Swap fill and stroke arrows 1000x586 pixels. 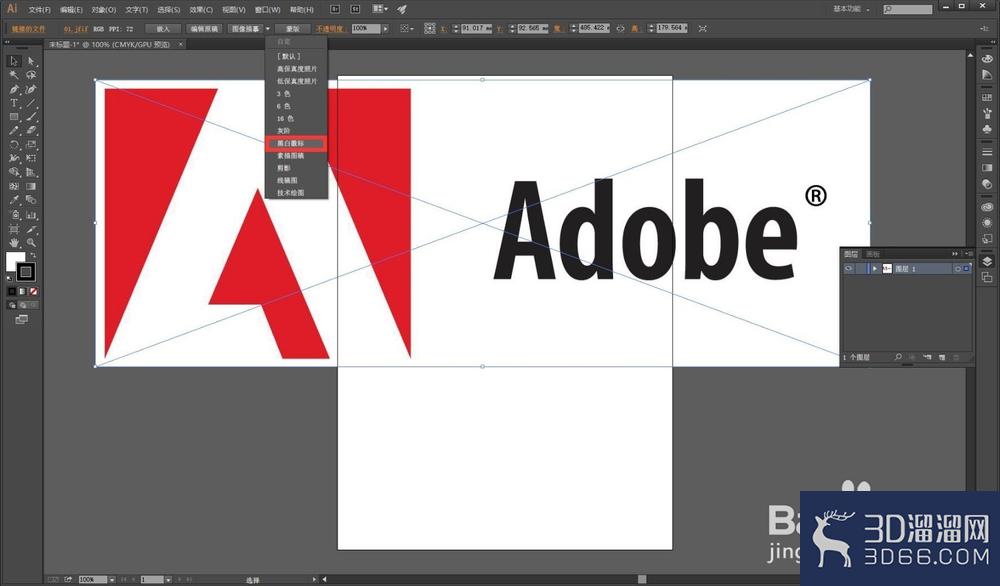tap(33, 255)
